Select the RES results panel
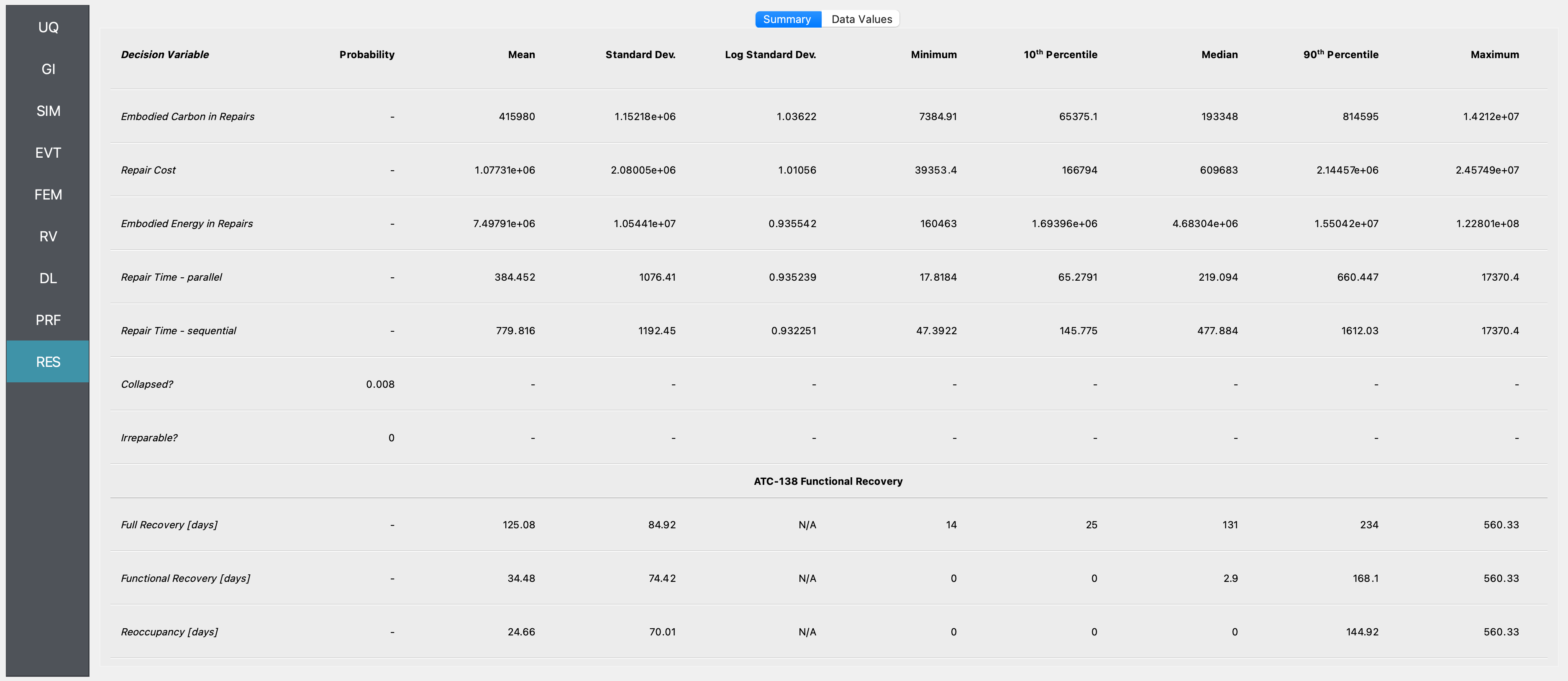Viewport: 1568px width, 681px height. point(48,361)
